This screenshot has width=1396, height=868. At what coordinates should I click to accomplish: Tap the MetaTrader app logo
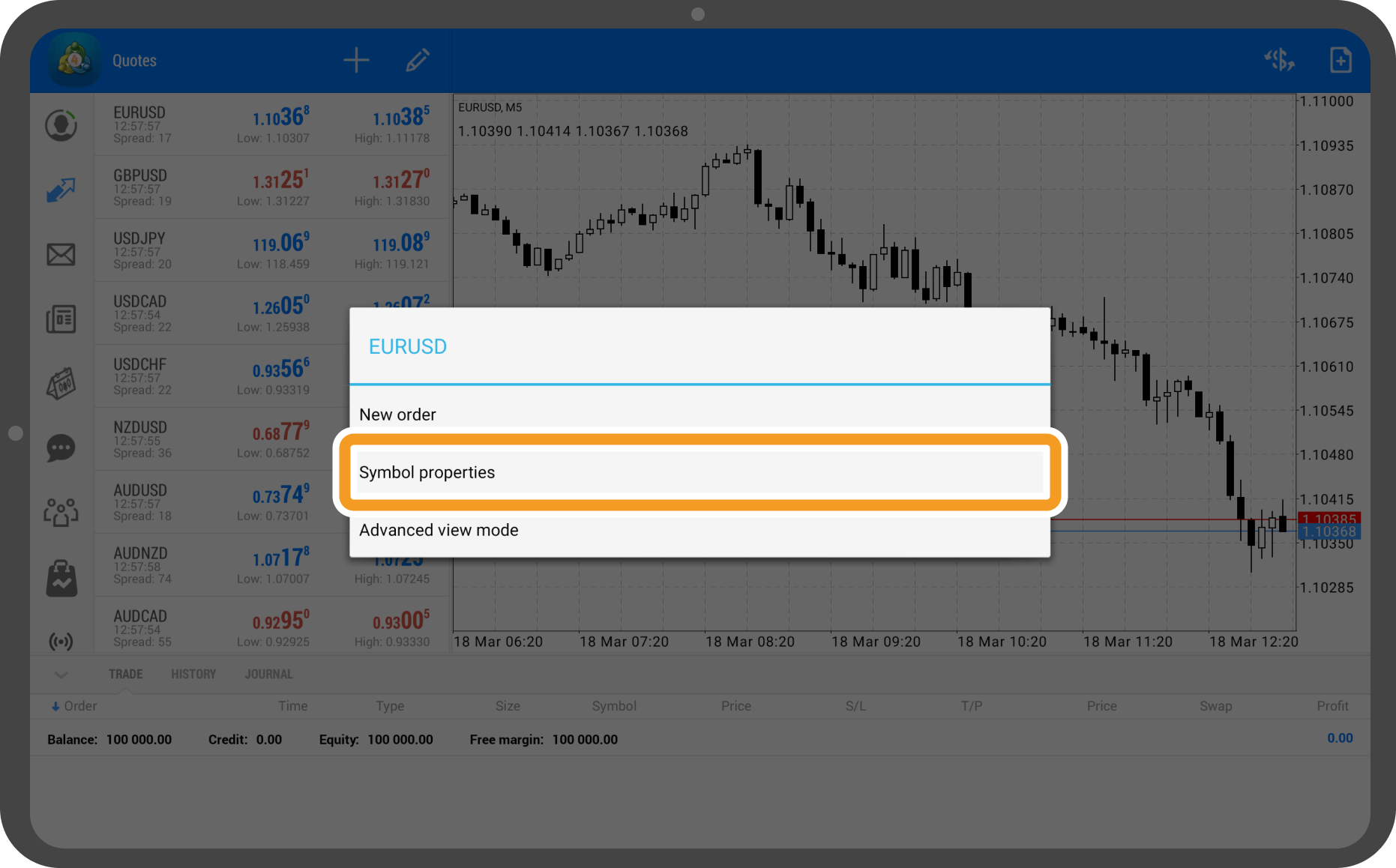tap(73, 60)
